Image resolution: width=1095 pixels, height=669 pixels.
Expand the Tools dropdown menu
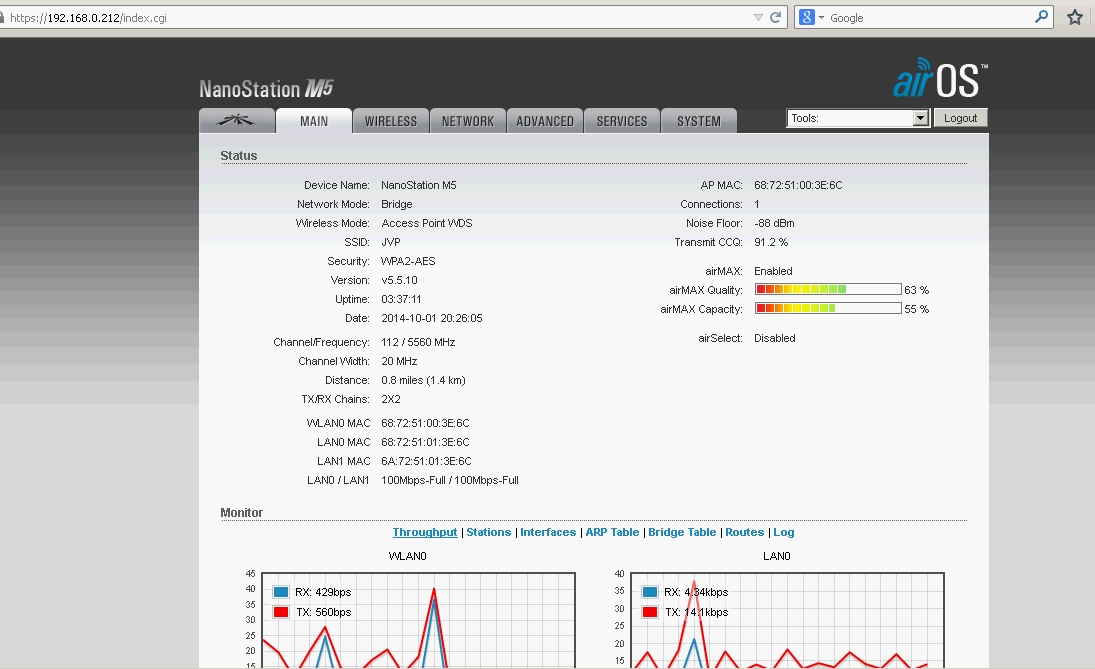point(858,118)
